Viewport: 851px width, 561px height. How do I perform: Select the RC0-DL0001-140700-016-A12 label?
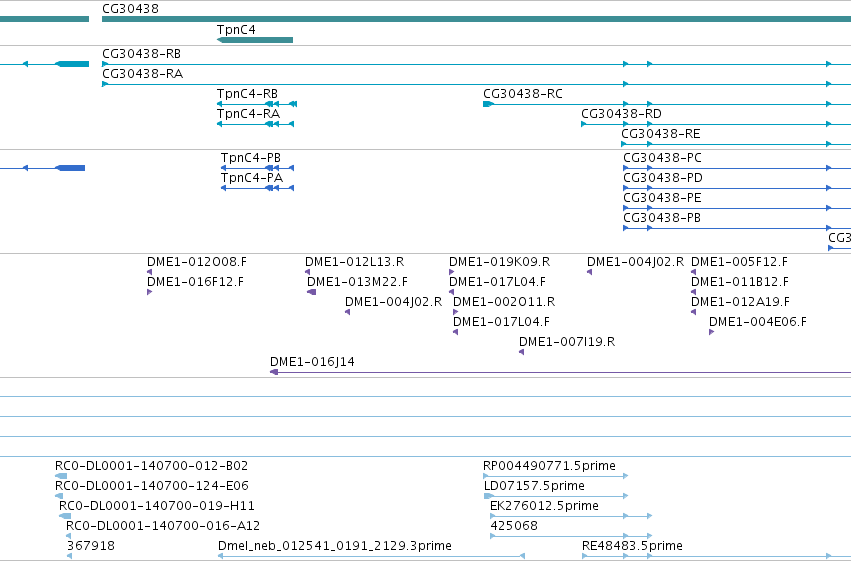pyautogui.click(x=163, y=526)
